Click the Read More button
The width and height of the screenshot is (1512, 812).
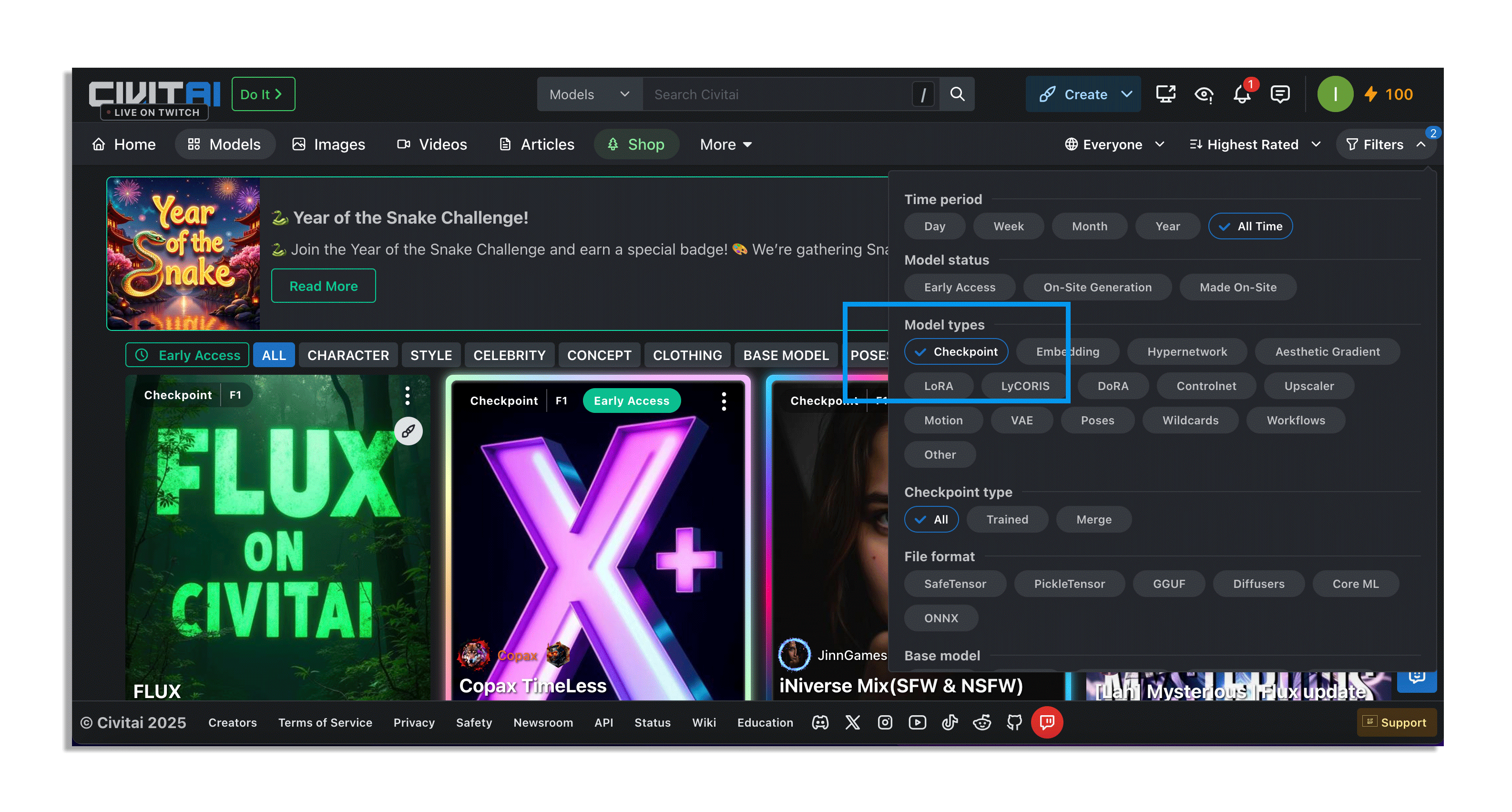[x=323, y=286]
